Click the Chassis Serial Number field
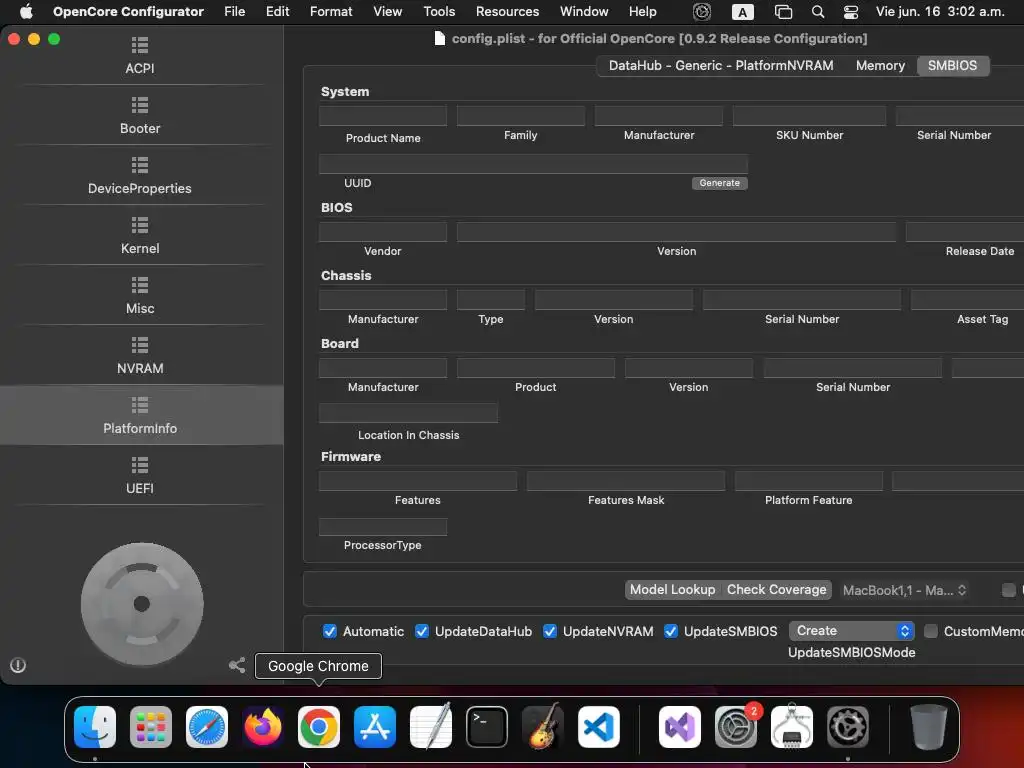This screenshot has width=1024, height=768. click(802, 300)
